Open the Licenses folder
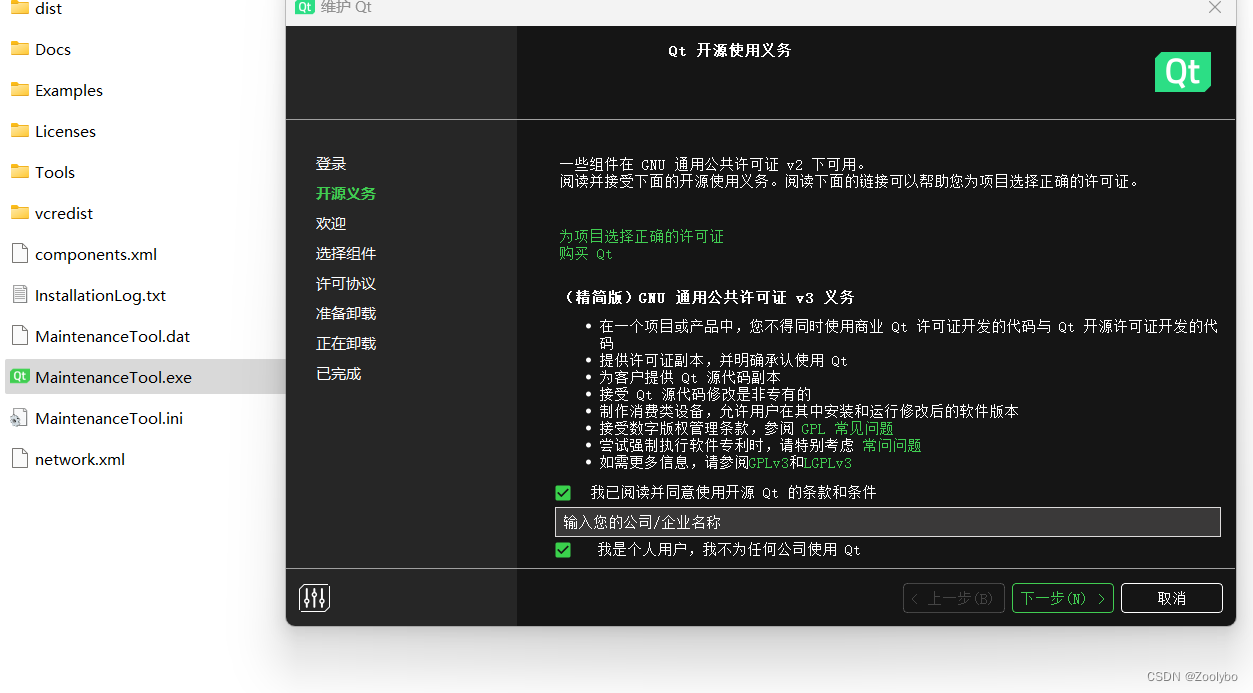1253x693 pixels. tap(21, 130)
